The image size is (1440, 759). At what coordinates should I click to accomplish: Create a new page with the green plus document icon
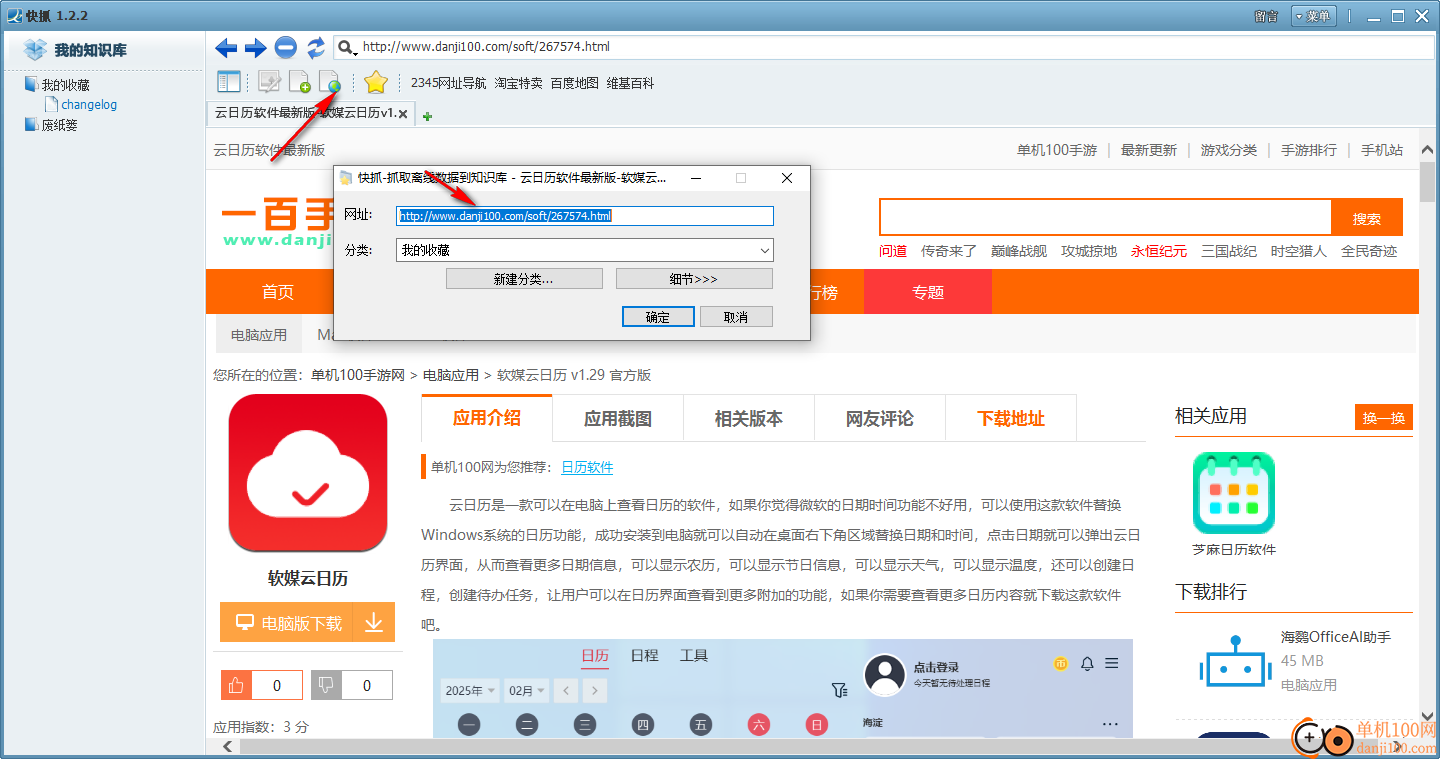tap(299, 82)
